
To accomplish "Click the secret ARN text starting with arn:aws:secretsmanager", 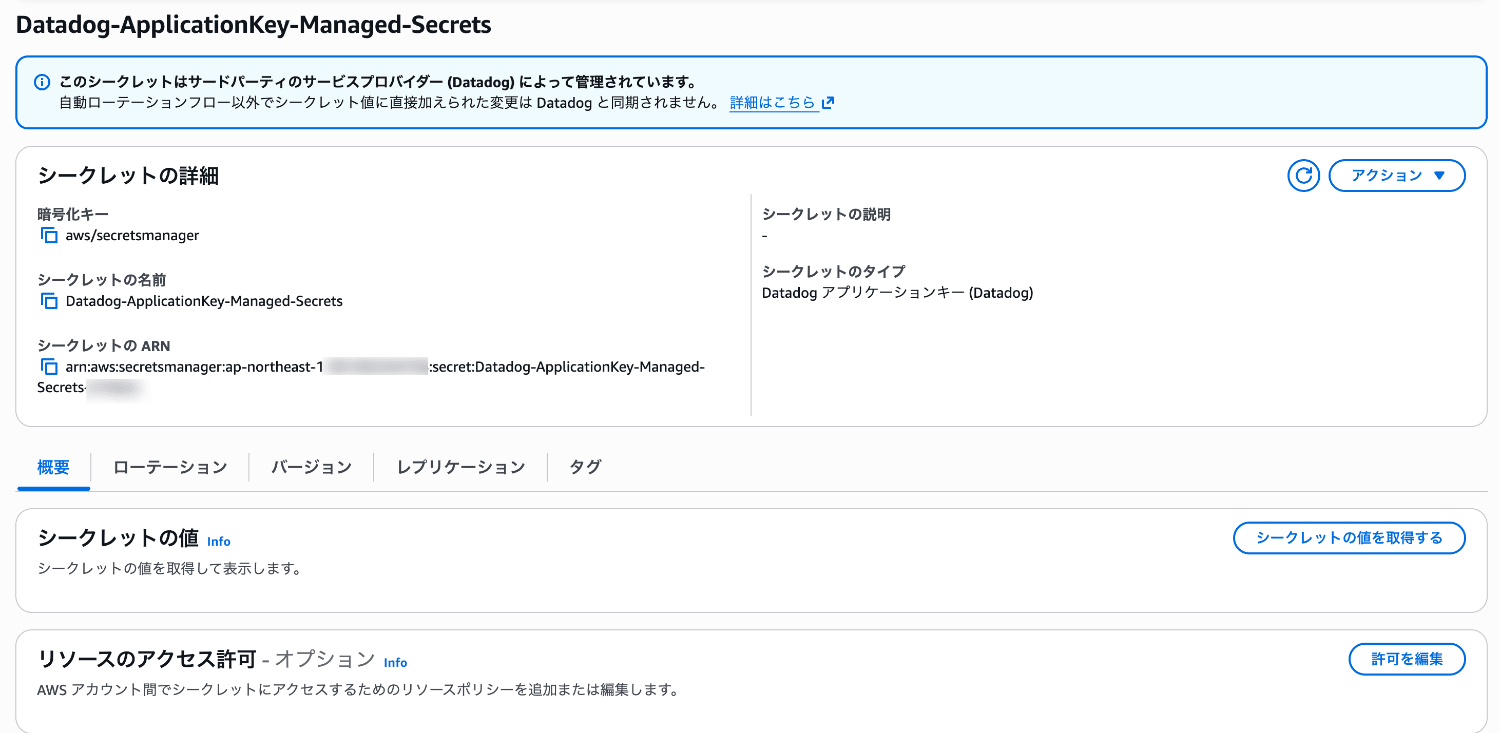I will (371, 377).
